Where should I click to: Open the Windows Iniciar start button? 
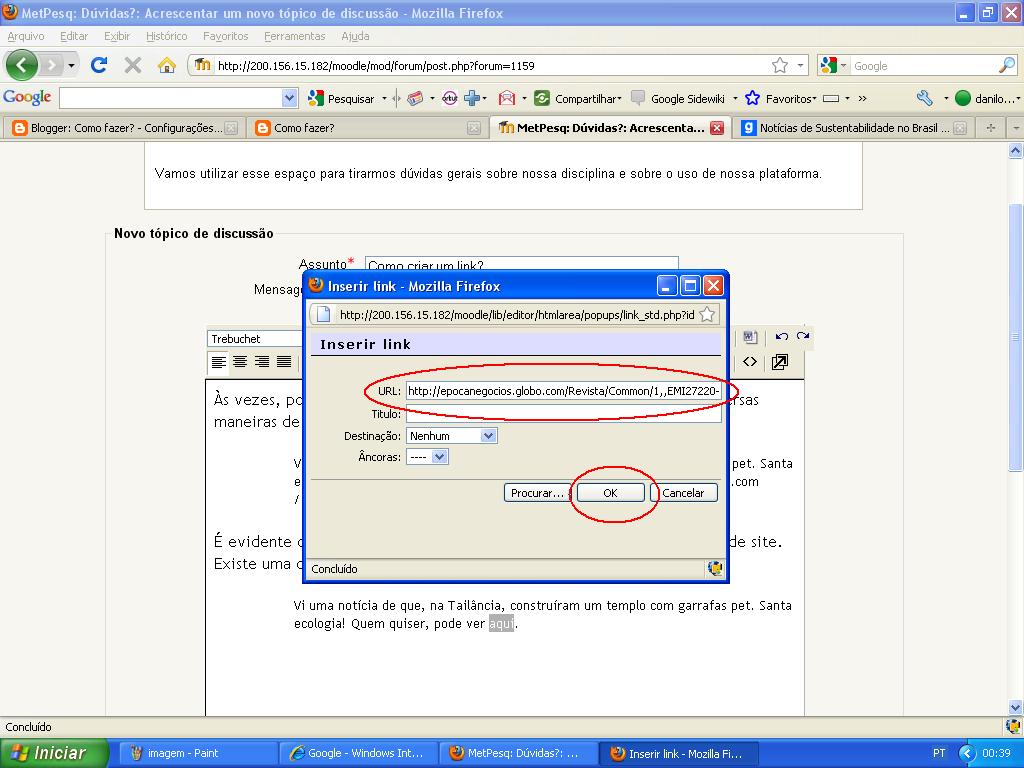(54, 753)
